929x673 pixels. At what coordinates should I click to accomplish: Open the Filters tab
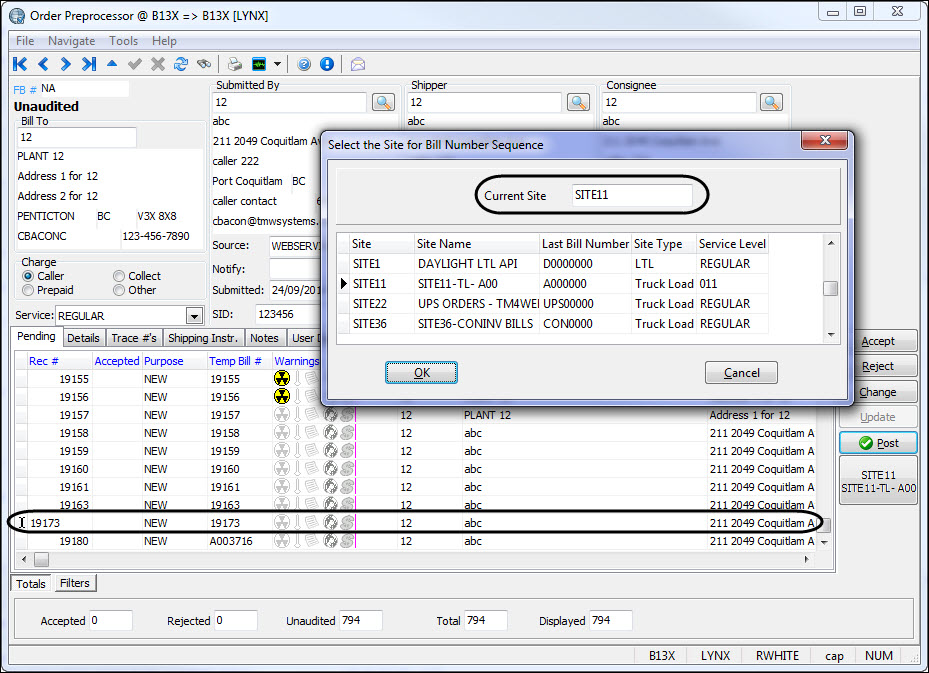click(74, 583)
